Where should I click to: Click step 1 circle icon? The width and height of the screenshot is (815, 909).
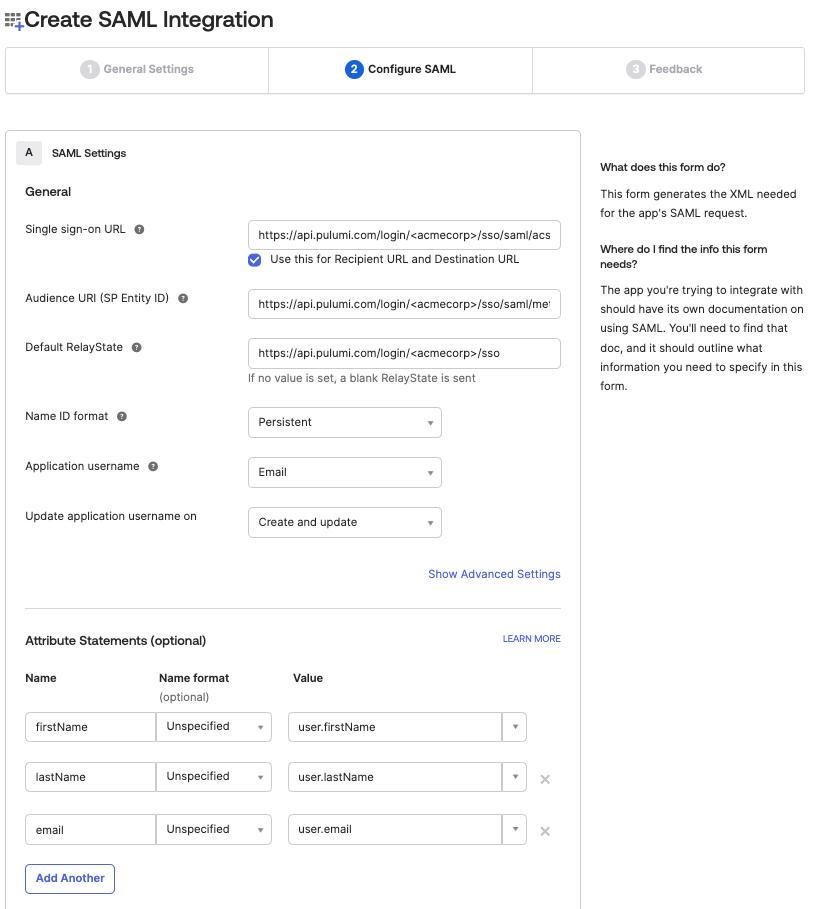89,70
